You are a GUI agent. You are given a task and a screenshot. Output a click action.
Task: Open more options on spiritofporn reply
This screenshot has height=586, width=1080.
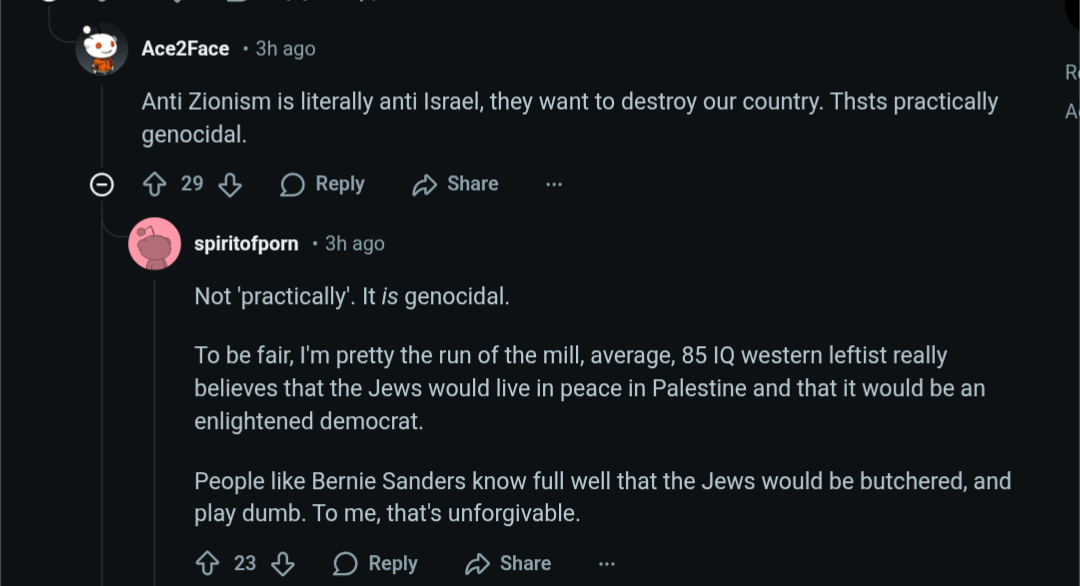click(x=607, y=563)
